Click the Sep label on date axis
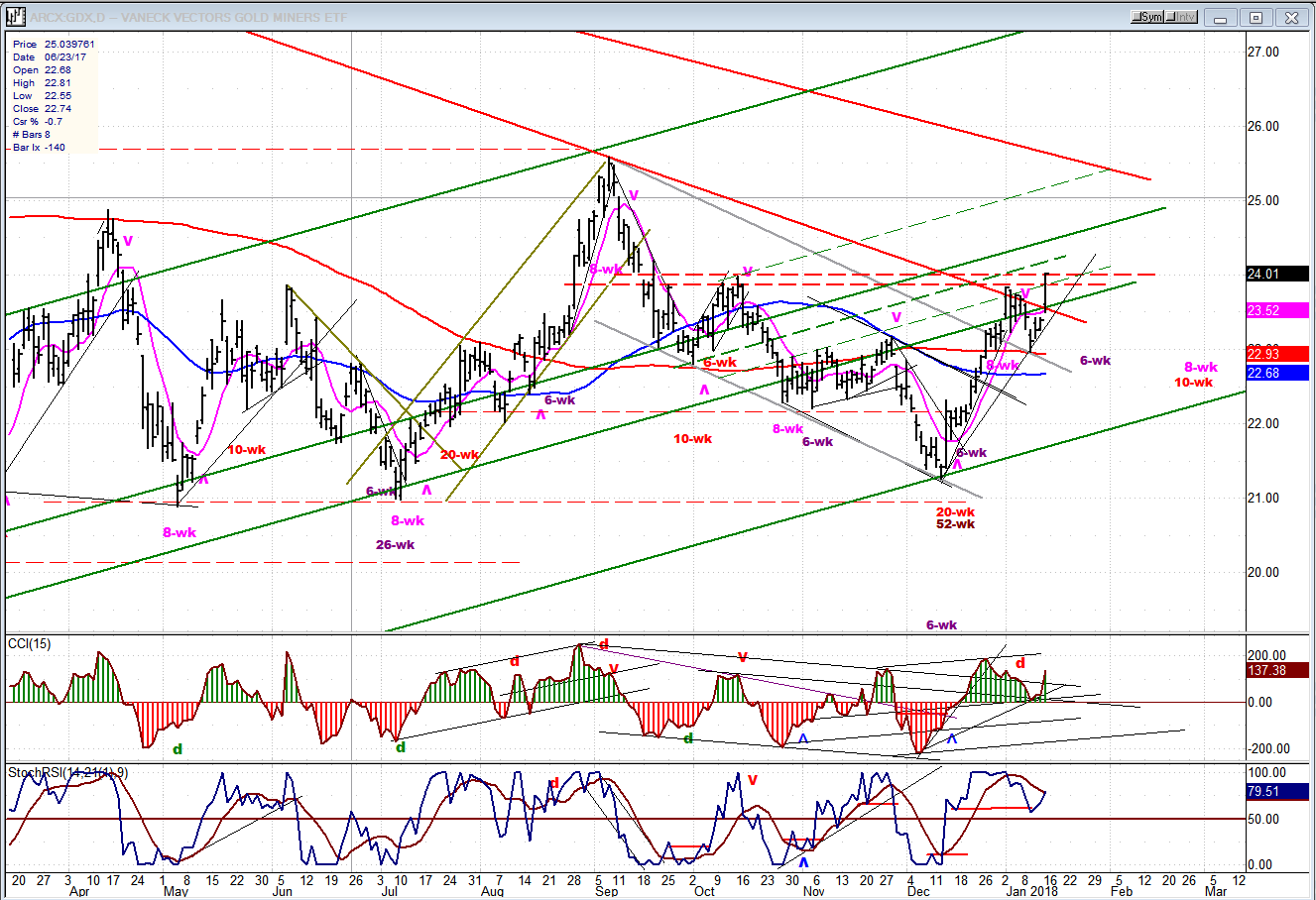 (606, 891)
